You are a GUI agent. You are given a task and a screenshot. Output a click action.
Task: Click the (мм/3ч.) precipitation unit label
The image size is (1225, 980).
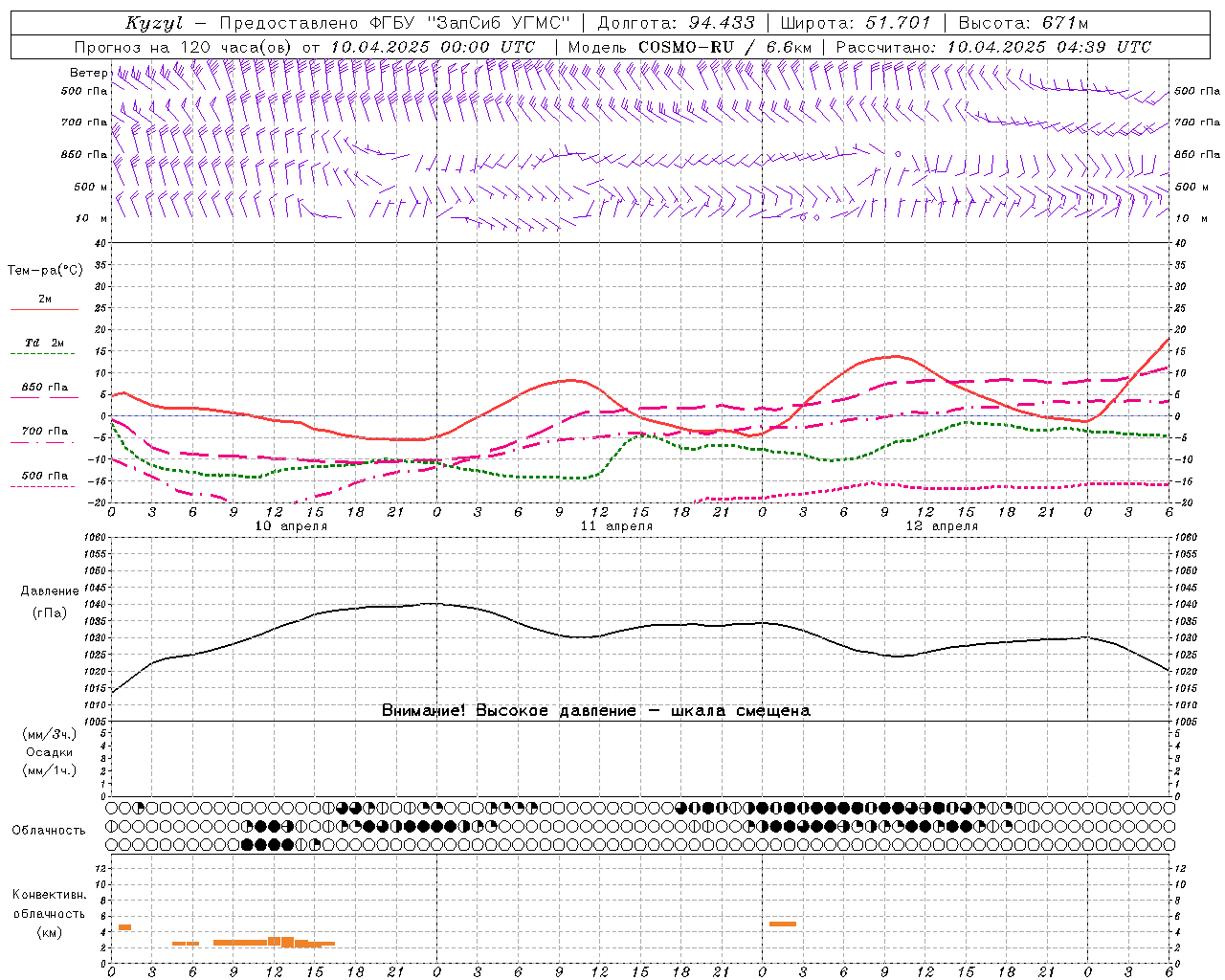(x=50, y=734)
